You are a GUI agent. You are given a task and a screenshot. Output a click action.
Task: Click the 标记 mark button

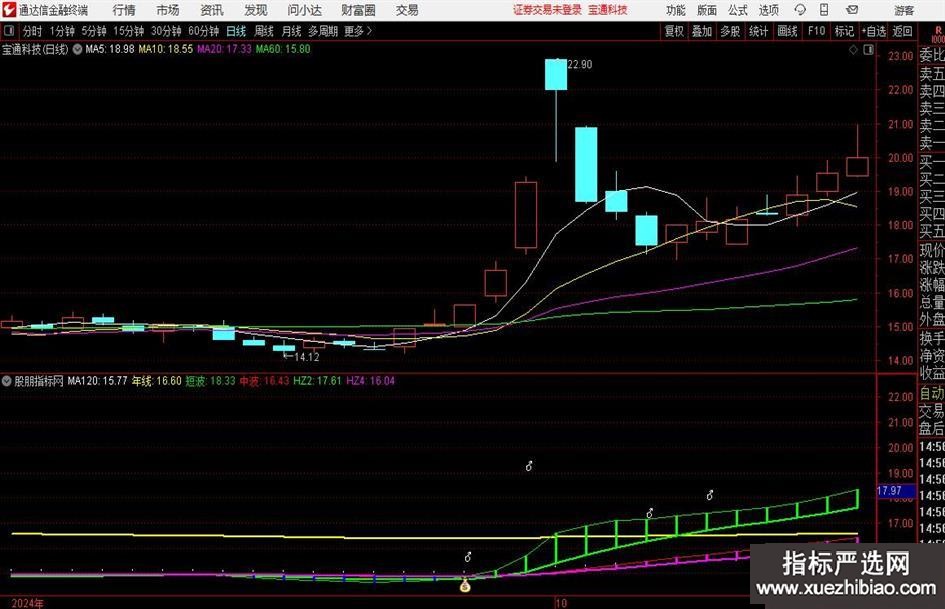pos(844,31)
